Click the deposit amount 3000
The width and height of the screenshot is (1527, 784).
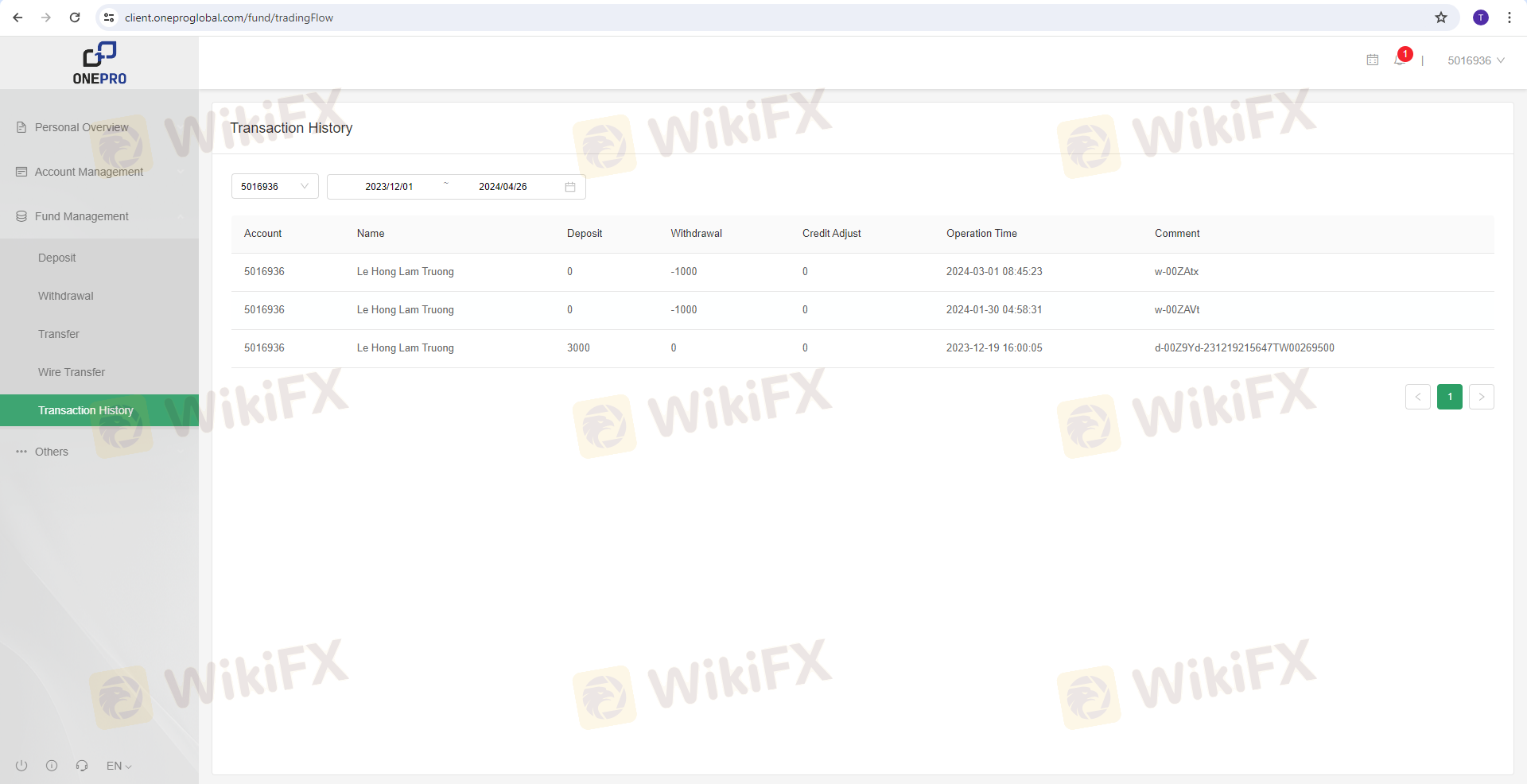pyautogui.click(x=578, y=348)
